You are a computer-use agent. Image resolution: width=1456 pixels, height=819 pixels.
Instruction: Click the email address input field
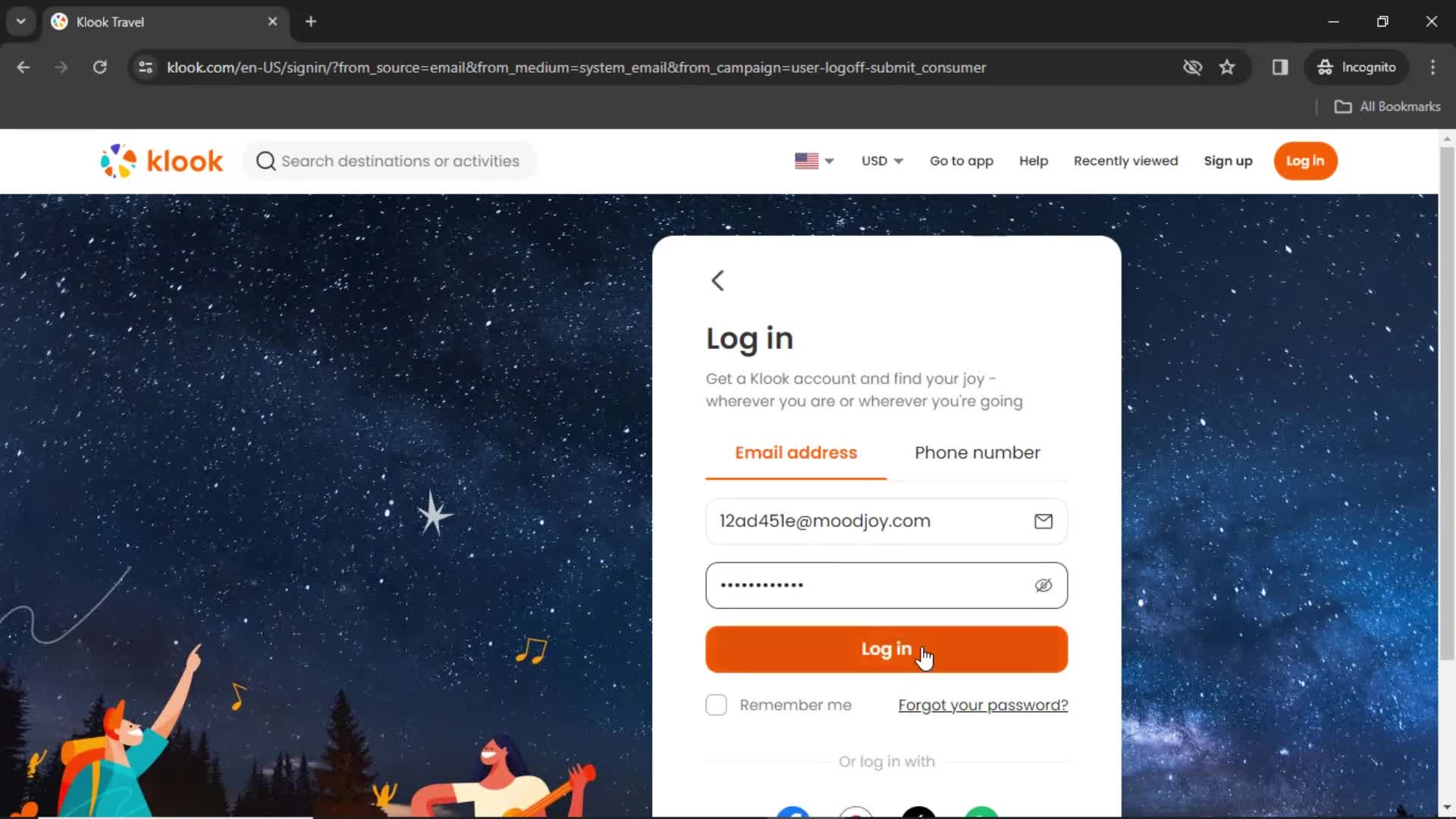click(x=886, y=520)
